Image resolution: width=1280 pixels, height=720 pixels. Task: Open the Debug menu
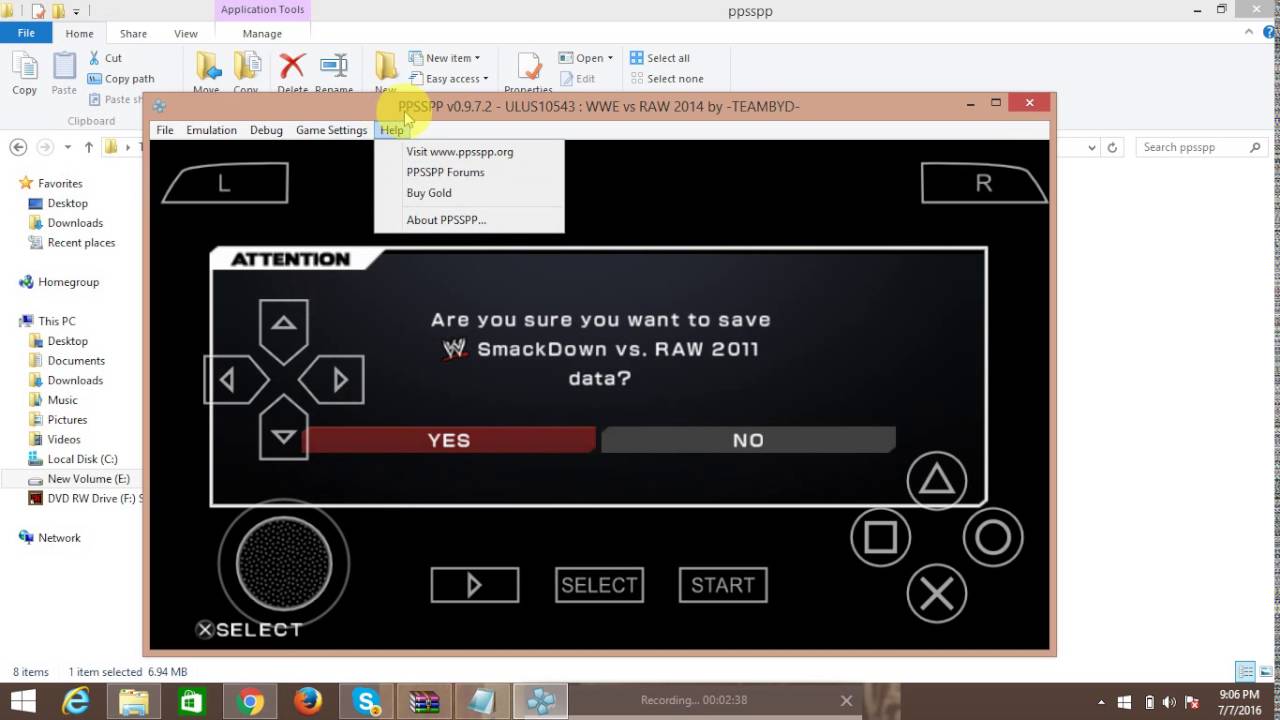click(266, 130)
